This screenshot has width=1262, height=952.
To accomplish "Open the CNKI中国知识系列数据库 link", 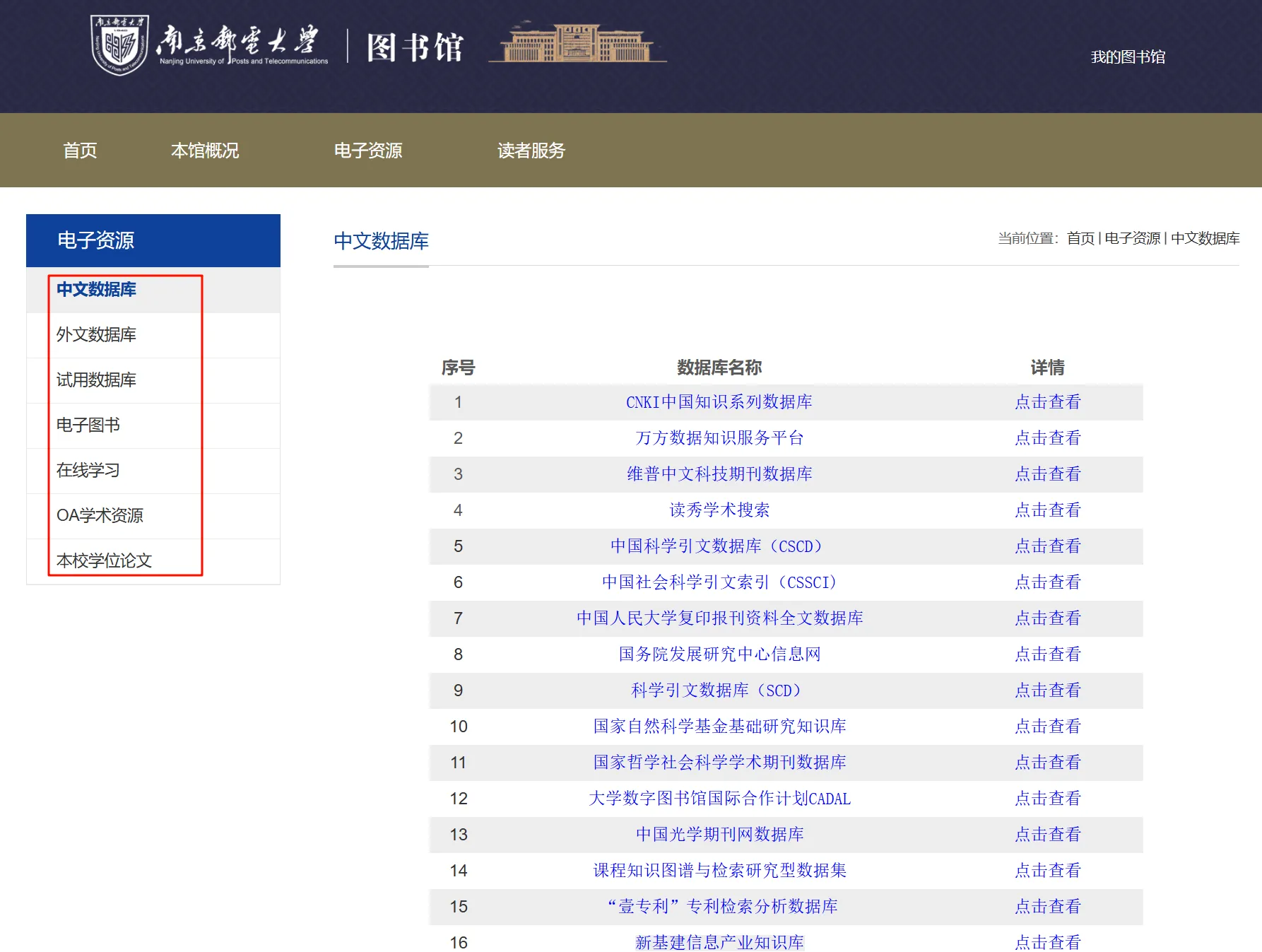I will click(x=719, y=402).
